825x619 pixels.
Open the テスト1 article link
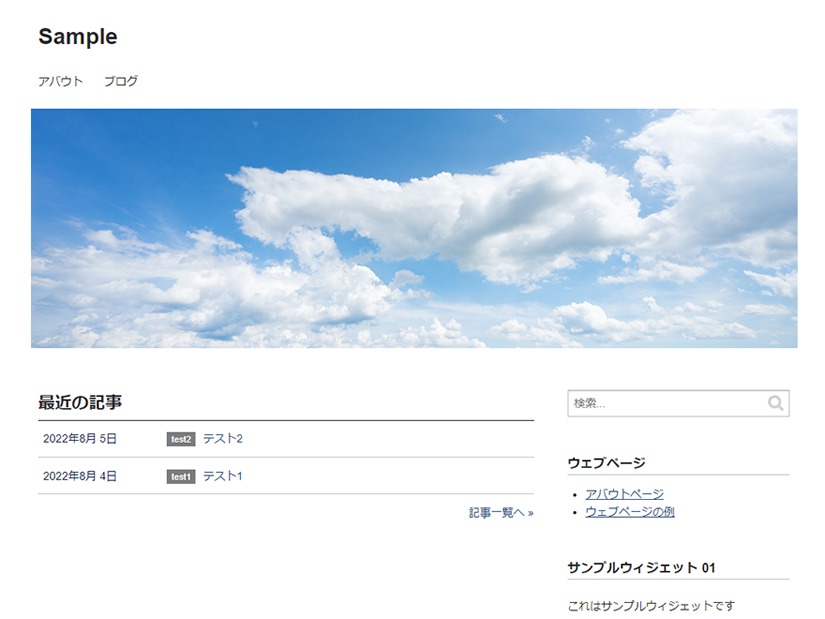223,476
